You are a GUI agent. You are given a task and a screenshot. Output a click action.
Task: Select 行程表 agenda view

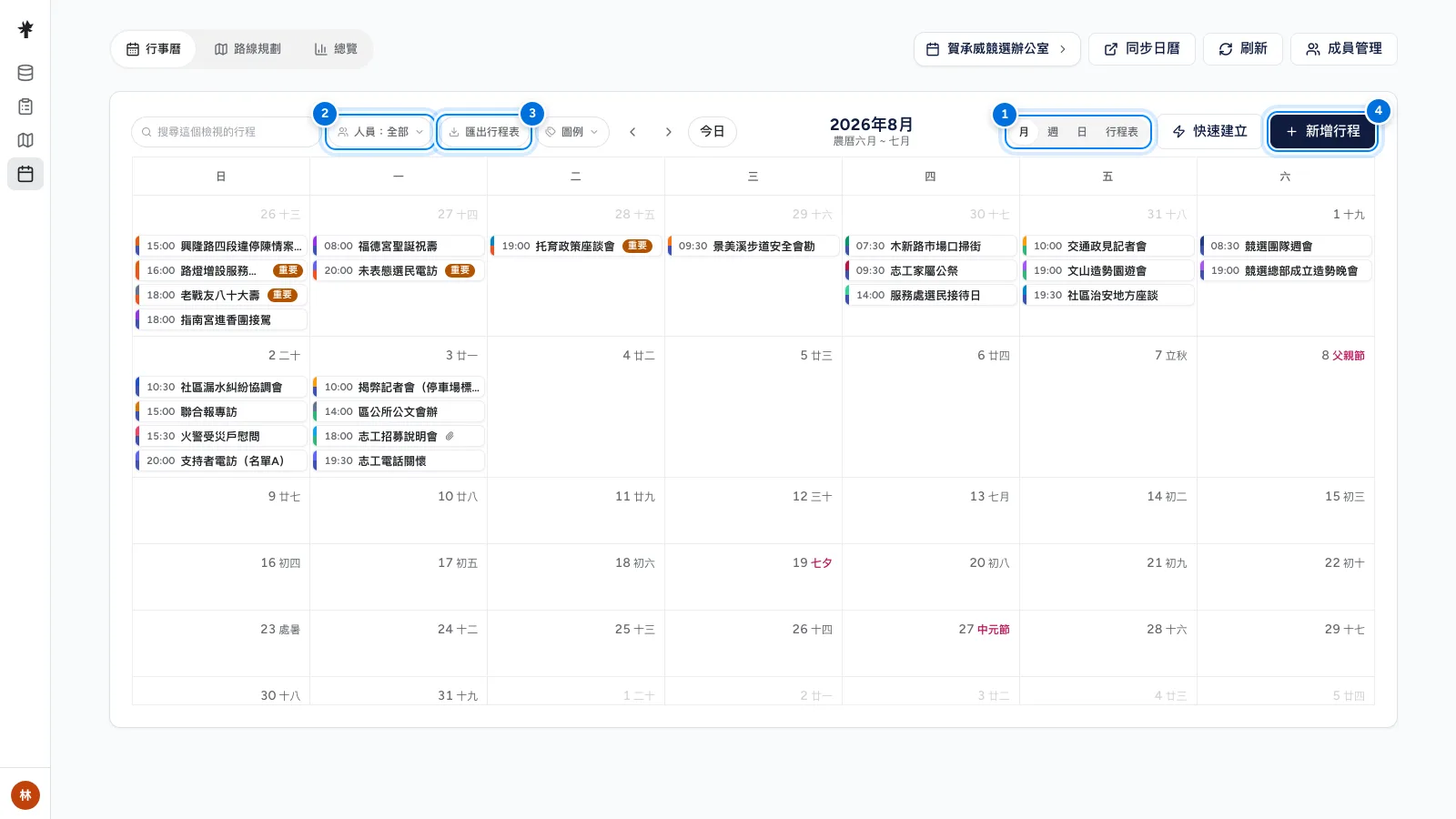click(x=1122, y=132)
